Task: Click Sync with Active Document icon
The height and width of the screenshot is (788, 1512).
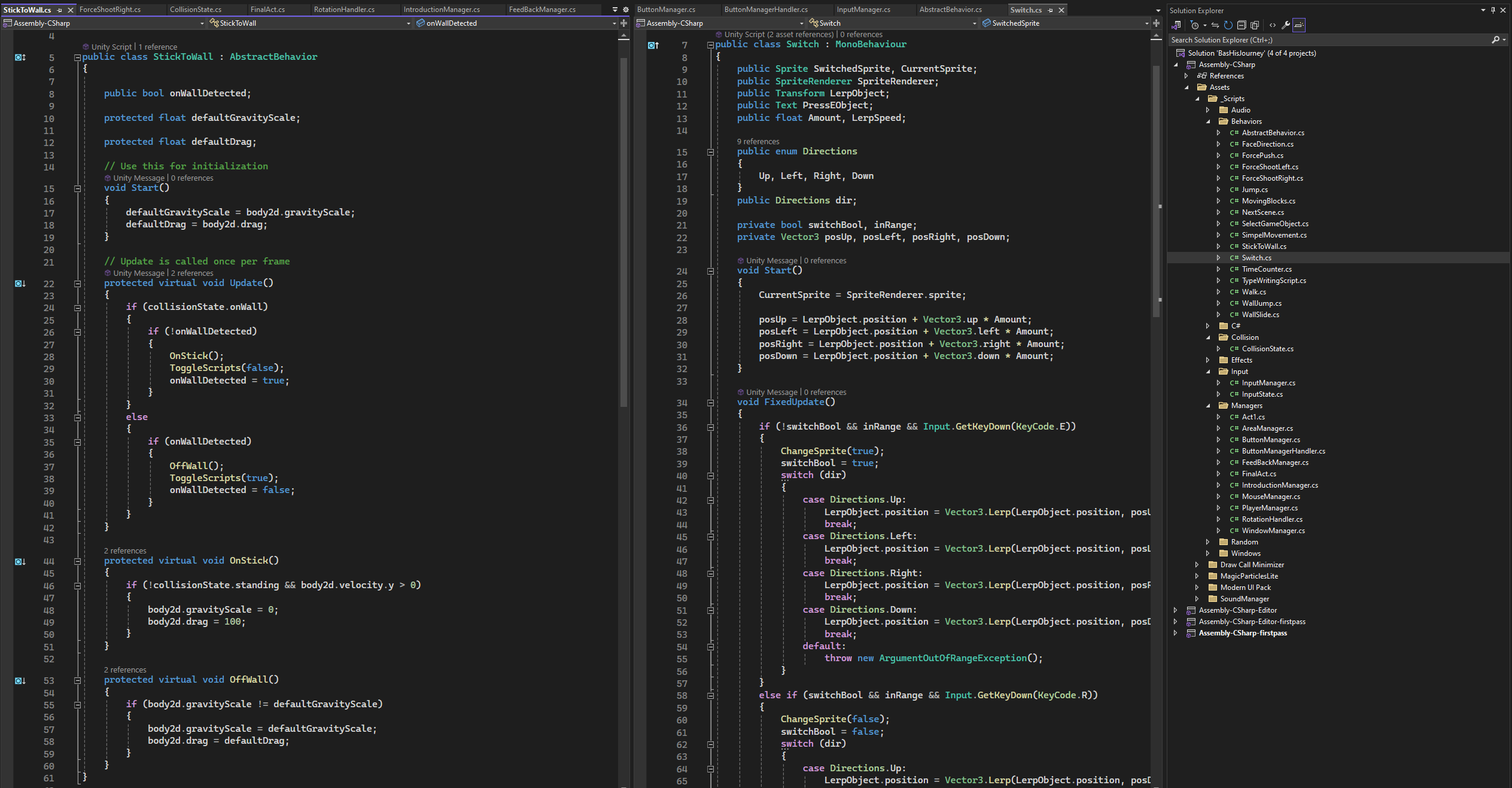Action: [1215, 25]
